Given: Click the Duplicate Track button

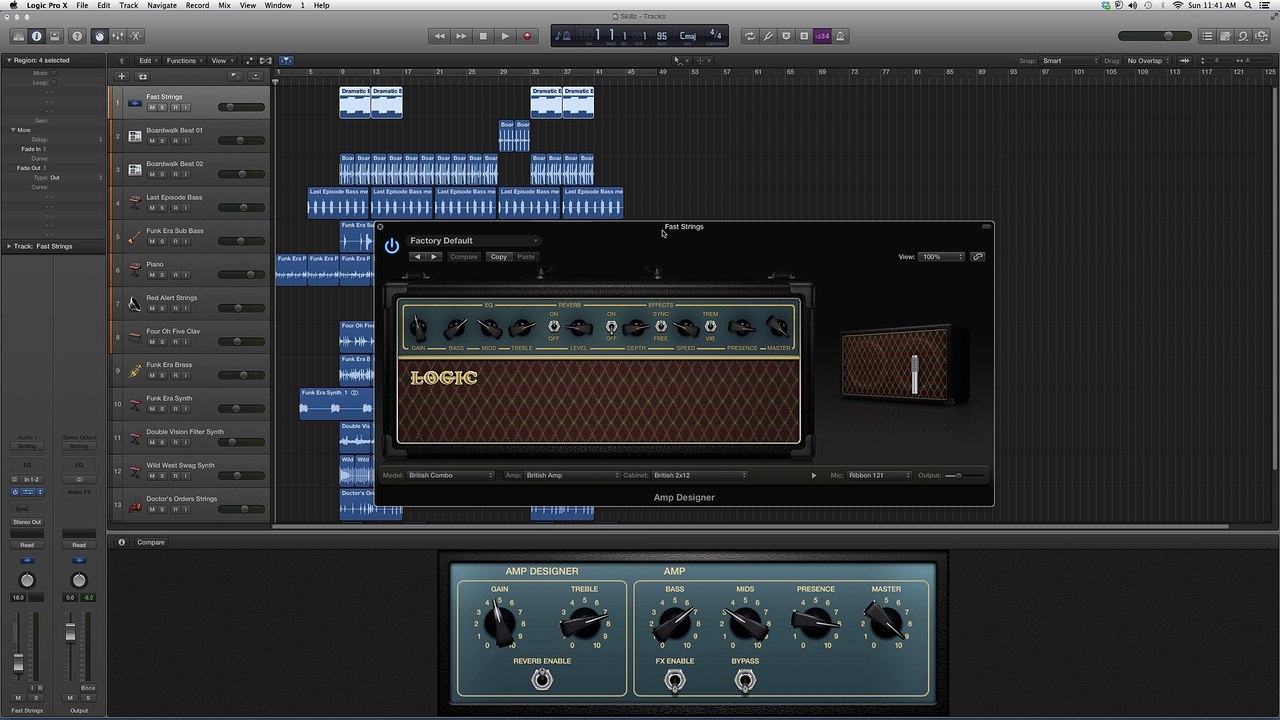Looking at the screenshot, I should 142,76.
